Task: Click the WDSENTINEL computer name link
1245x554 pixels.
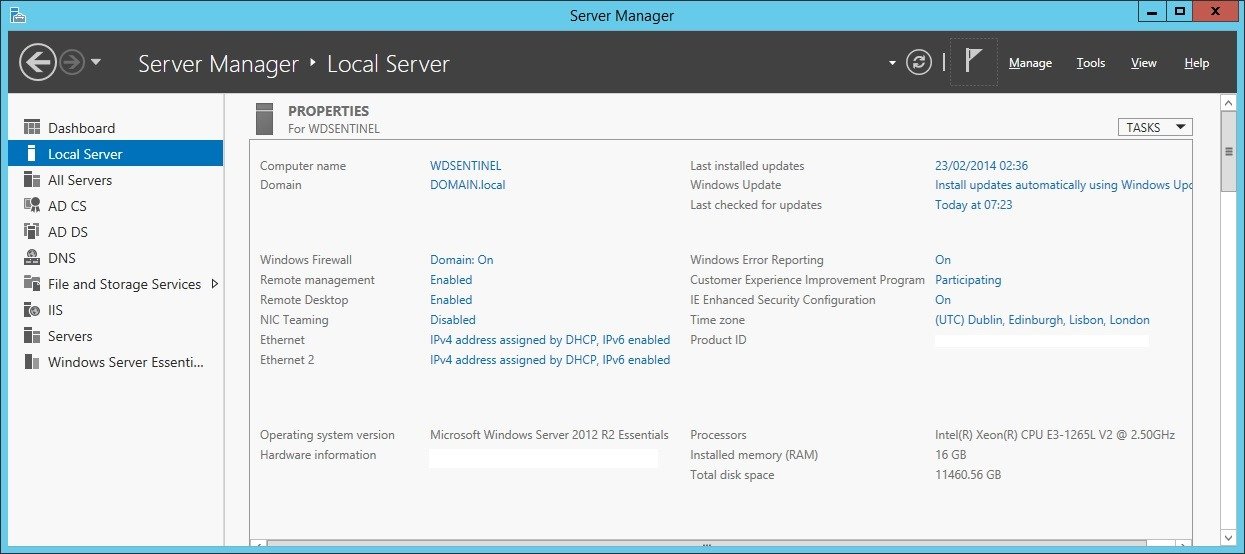Action: (x=466, y=166)
